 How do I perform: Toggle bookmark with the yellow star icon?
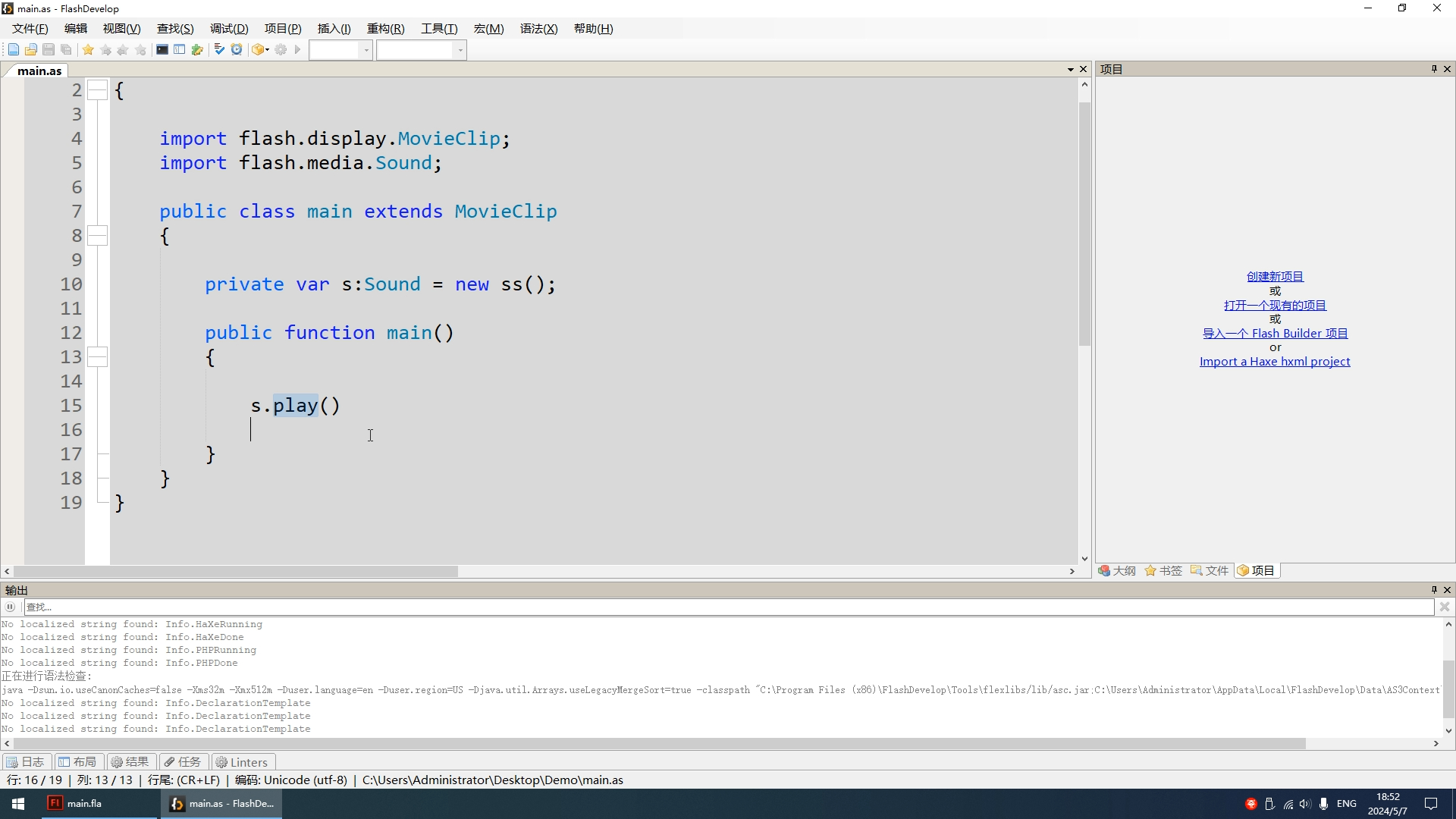pyautogui.click(x=88, y=50)
